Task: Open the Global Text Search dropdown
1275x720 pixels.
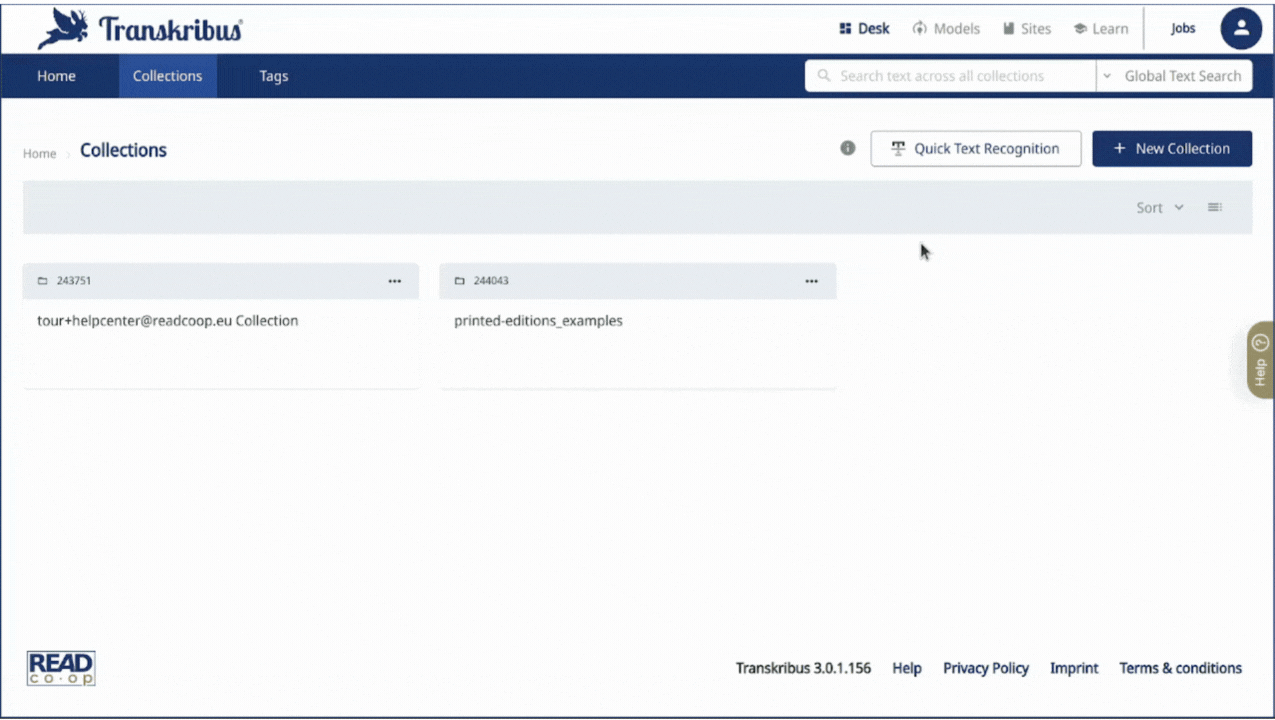Action: pyautogui.click(x=1174, y=76)
